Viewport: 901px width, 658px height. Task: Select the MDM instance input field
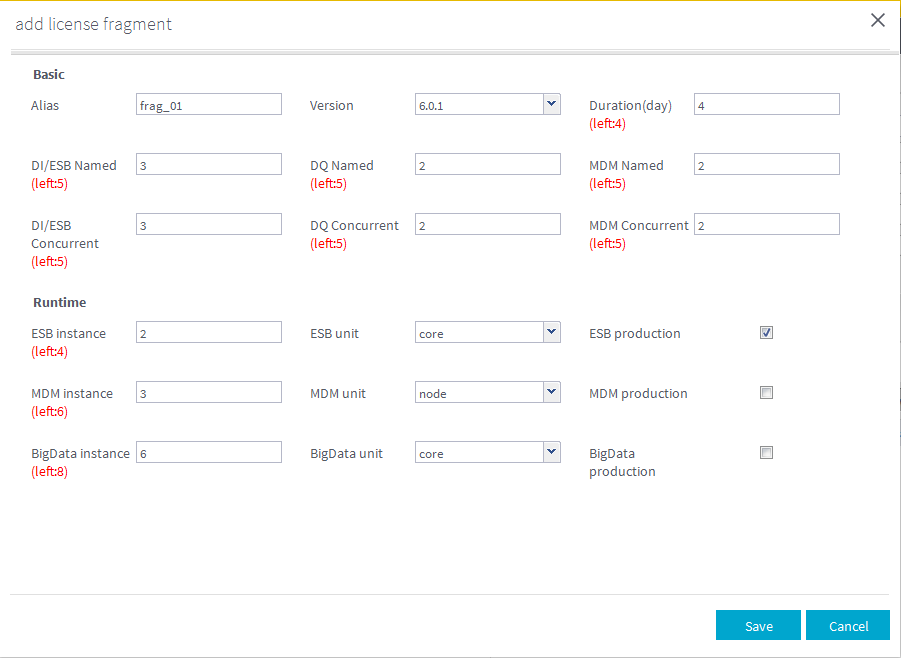[208, 391]
